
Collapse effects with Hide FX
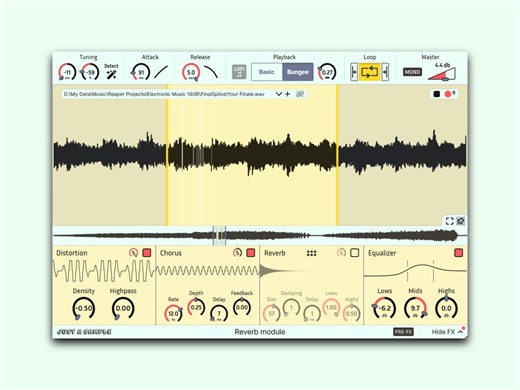[x=447, y=332]
